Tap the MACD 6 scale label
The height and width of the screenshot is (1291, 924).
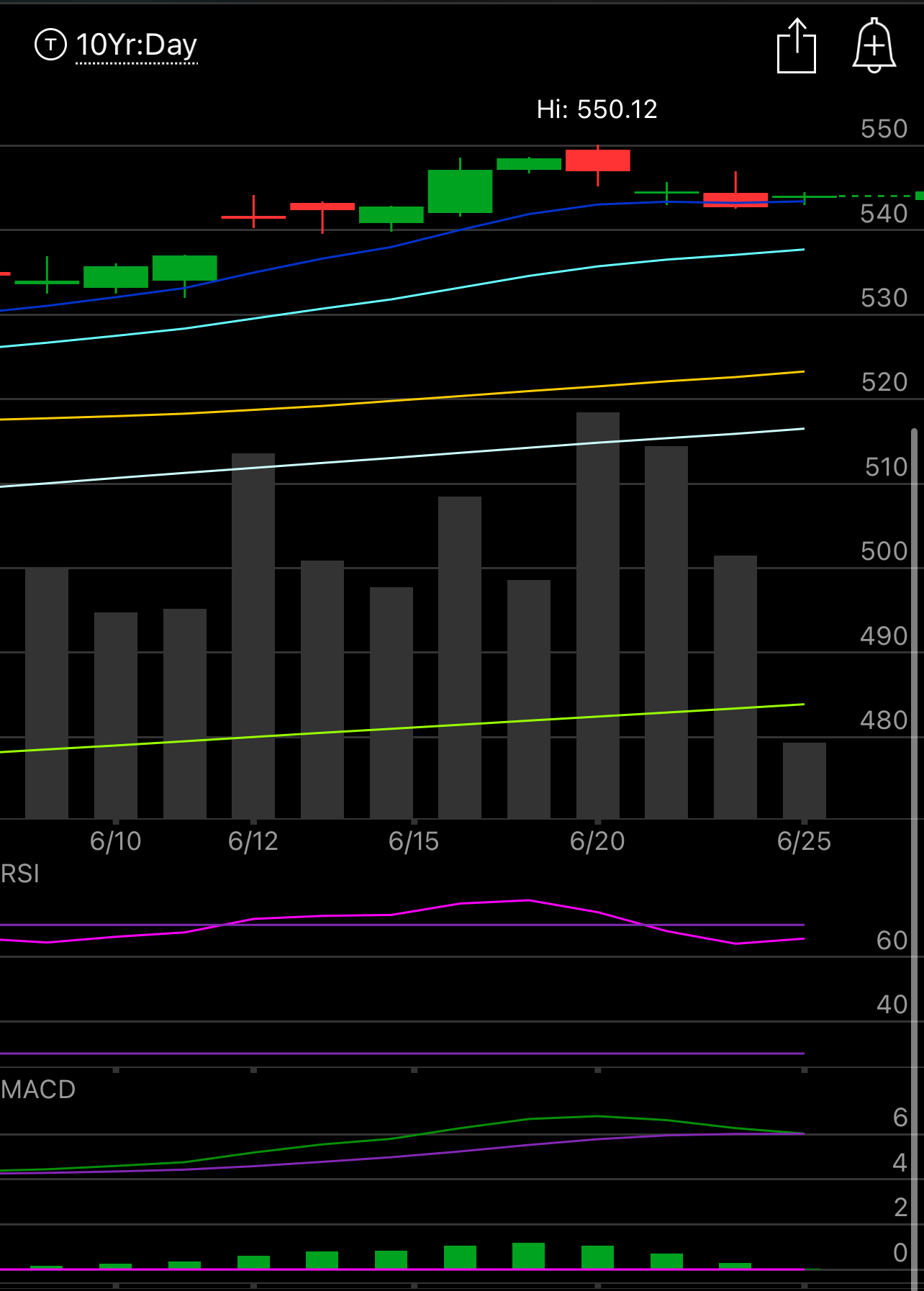[x=900, y=1118]
